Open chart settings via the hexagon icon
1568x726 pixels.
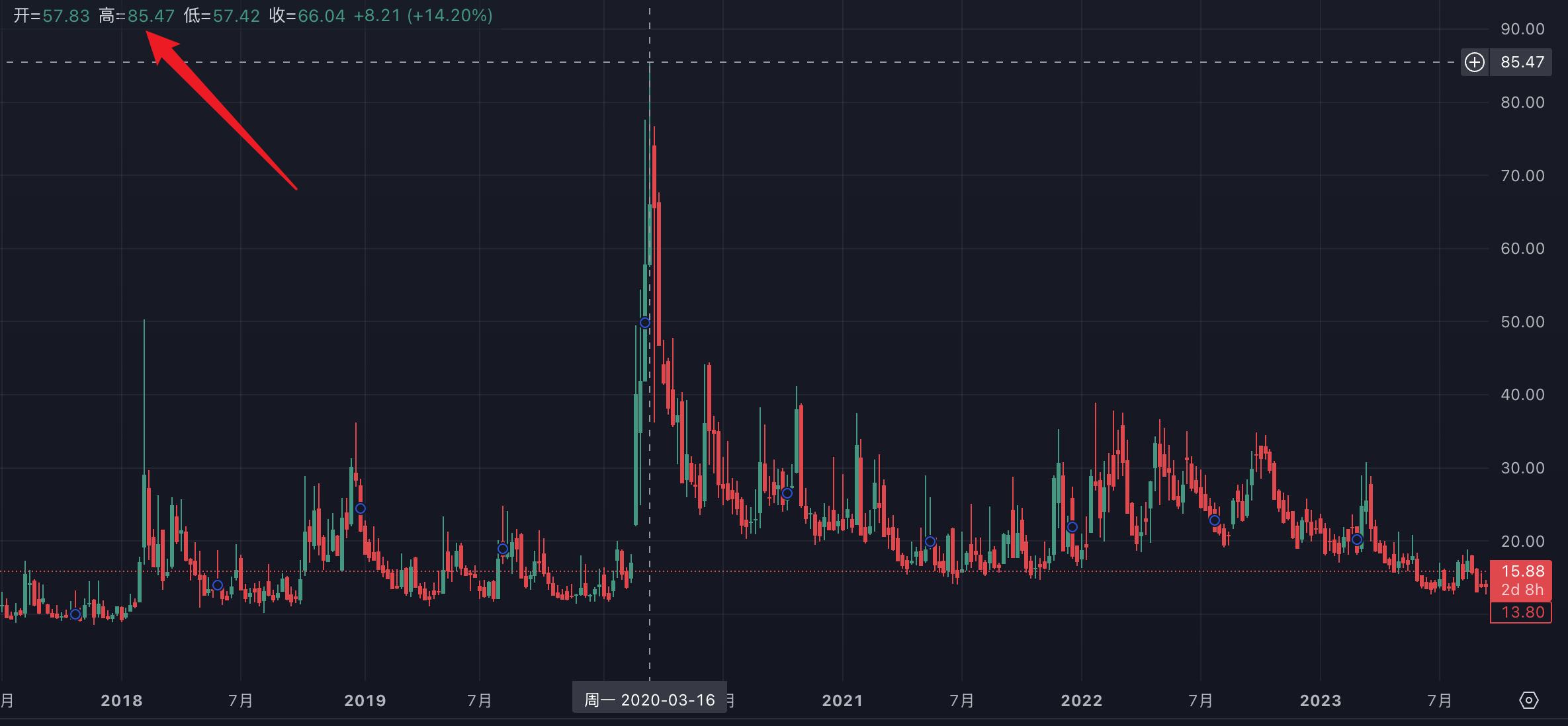[1530, 700]
